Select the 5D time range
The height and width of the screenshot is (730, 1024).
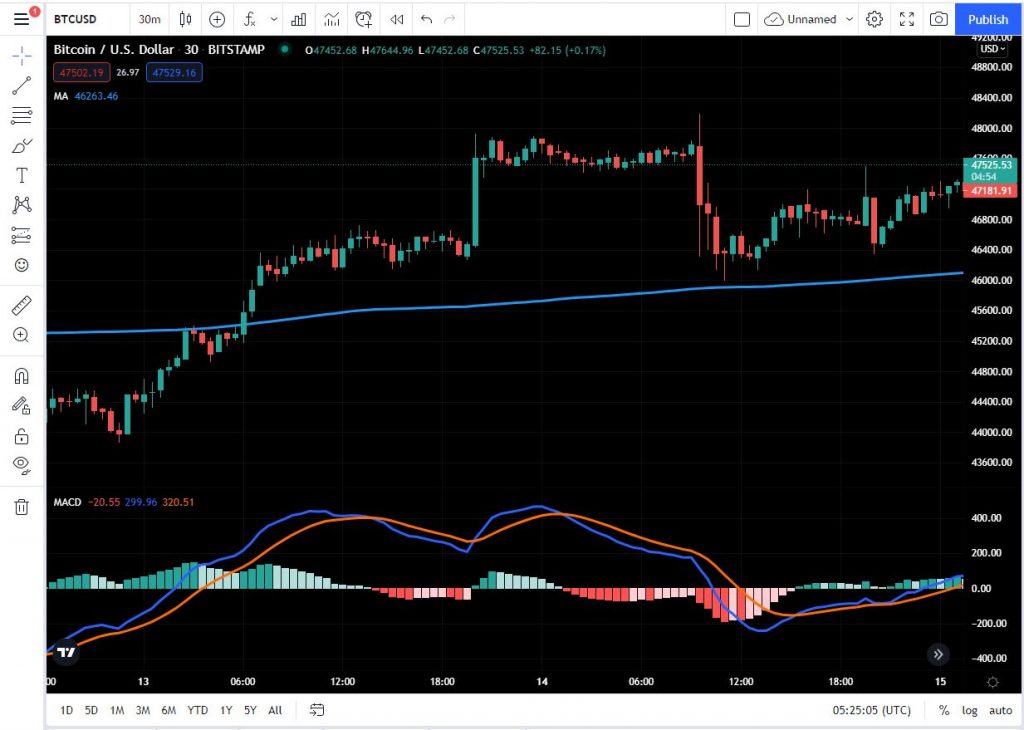pyautogui.click(x=91, y=710)
